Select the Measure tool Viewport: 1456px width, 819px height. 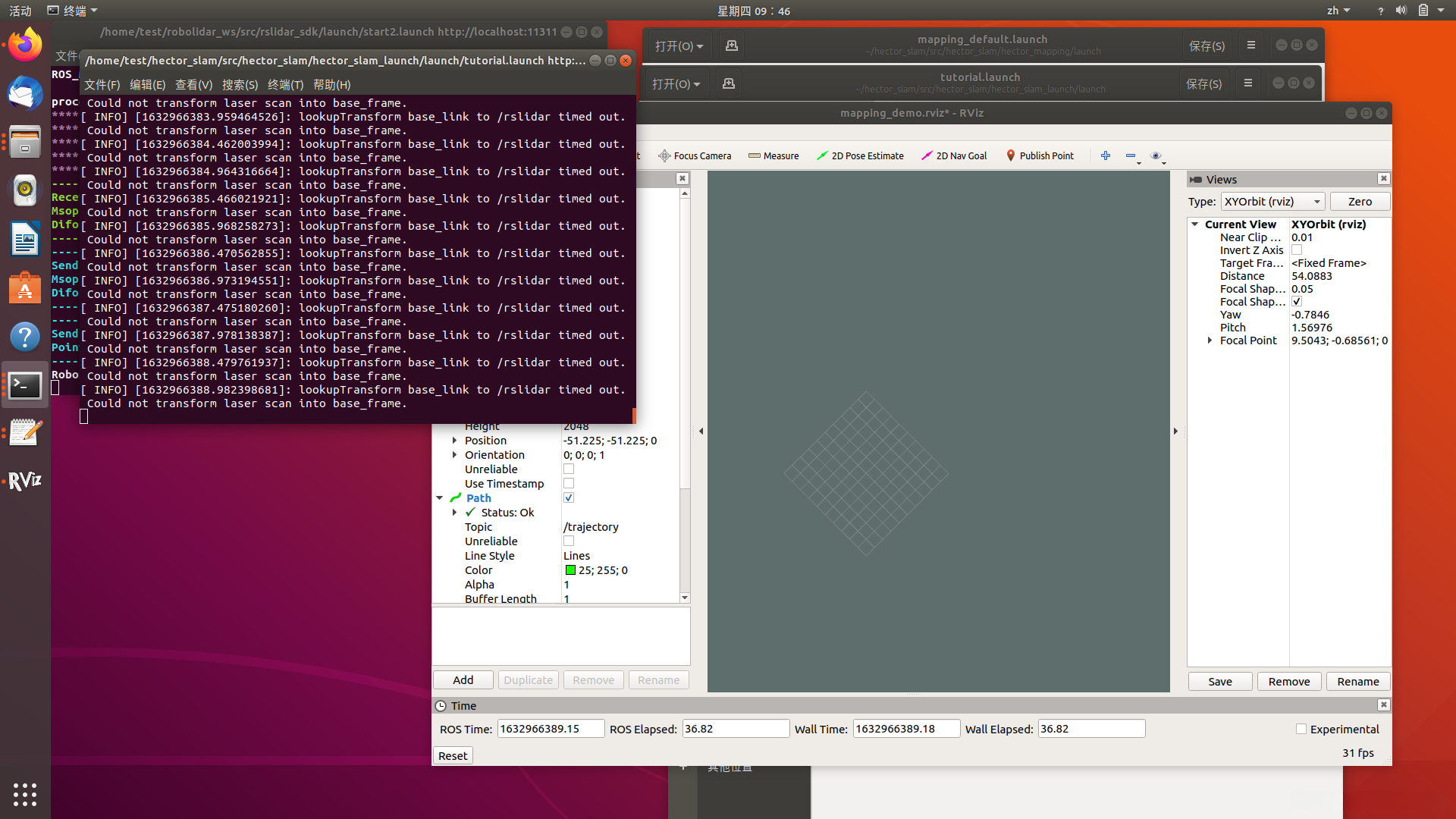tap(773, 155)
